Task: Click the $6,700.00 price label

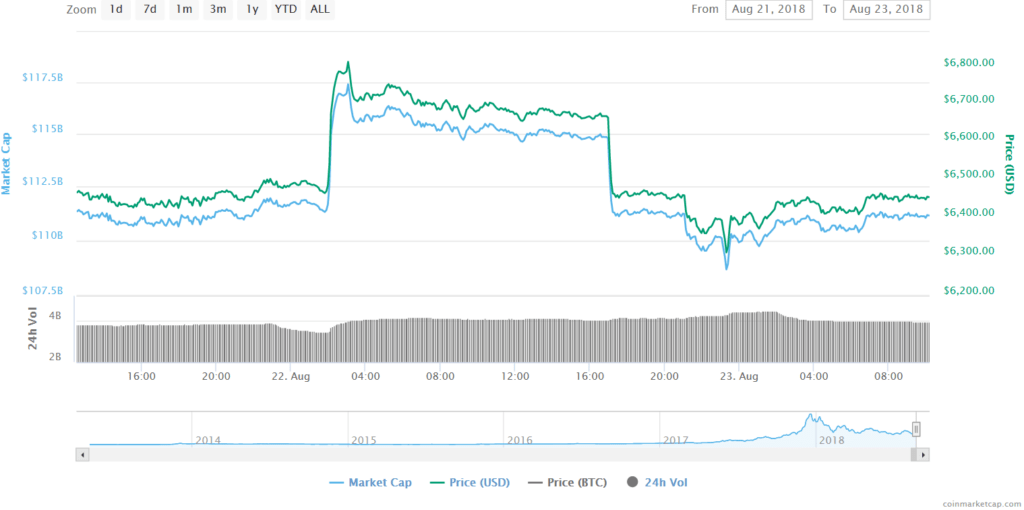Action: pyautogui.click(x=969, y=99)
